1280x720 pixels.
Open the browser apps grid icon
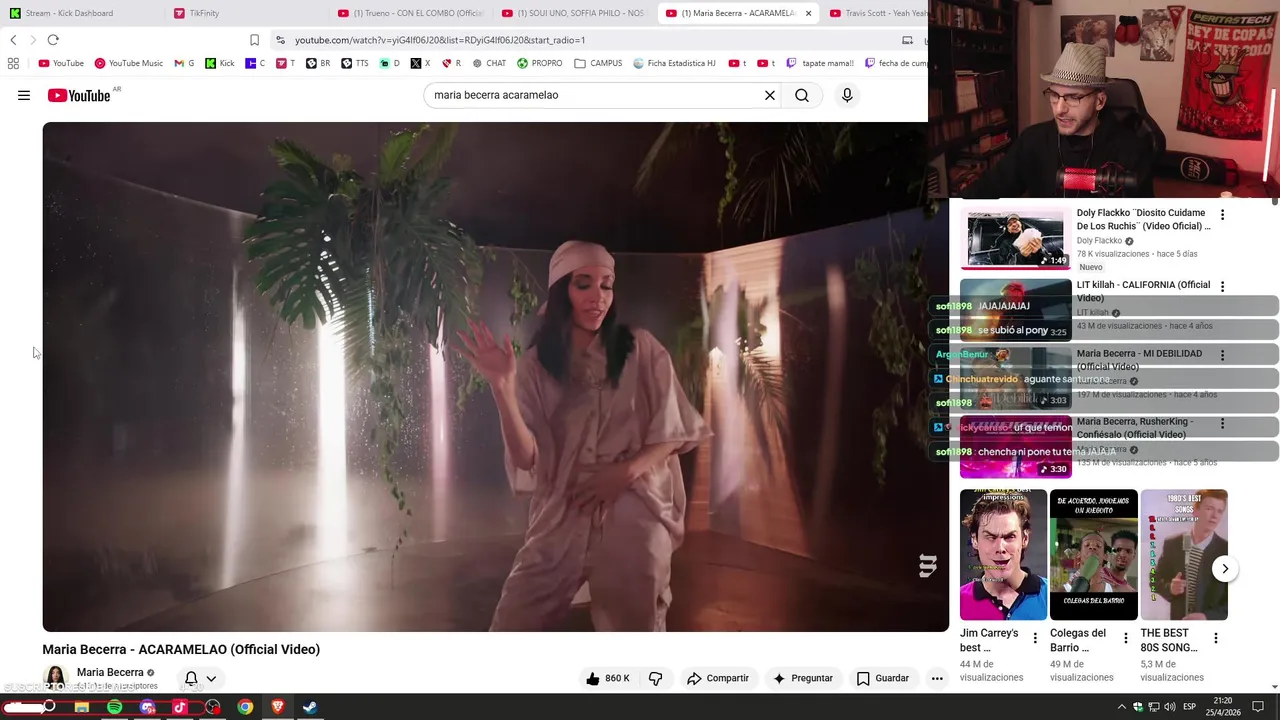[x=13, y=63]
